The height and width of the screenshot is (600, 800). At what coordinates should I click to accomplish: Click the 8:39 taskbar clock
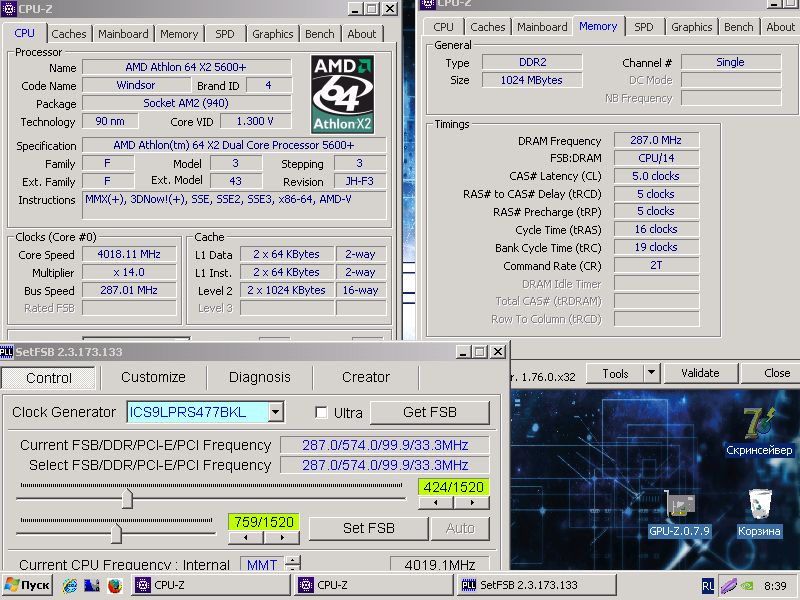(x=775, y=586)
